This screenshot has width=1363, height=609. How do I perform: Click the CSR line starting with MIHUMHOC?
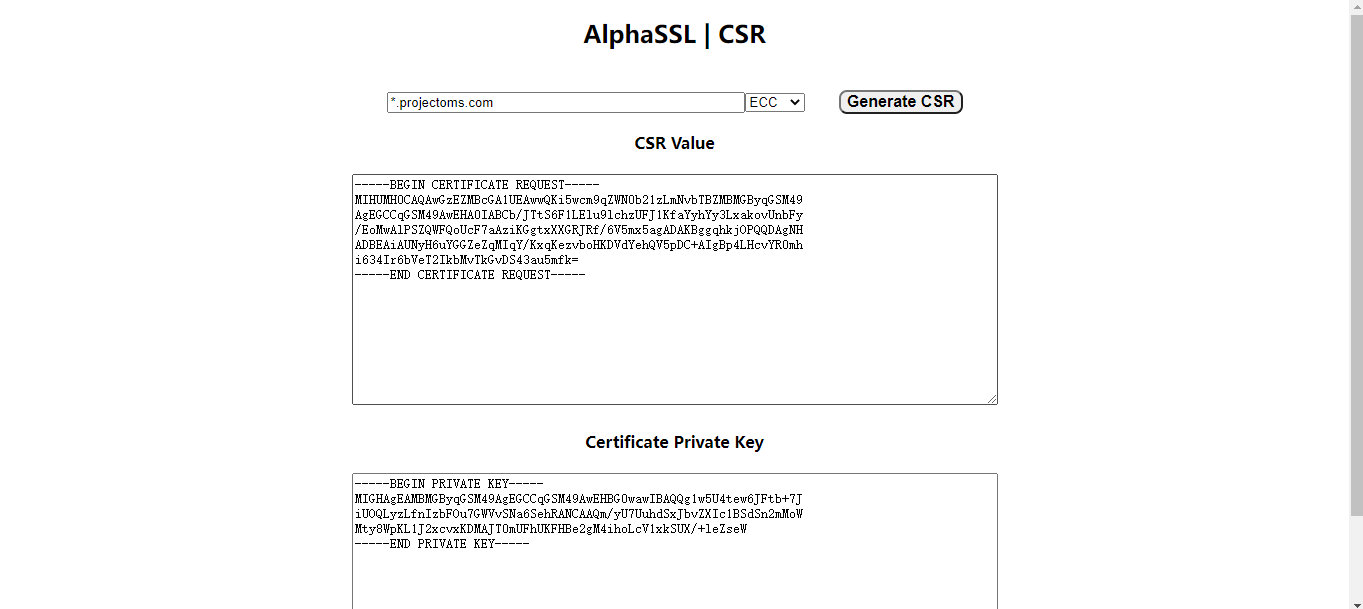(578, 200)
